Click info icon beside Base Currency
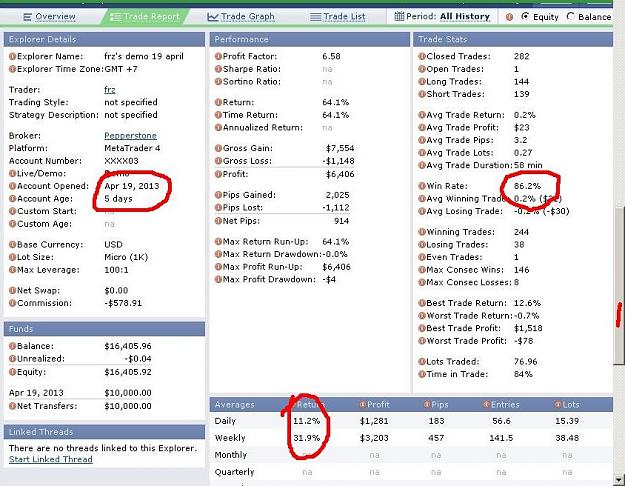The height and width of the screenshot is (486, 625). pos(12,244)
